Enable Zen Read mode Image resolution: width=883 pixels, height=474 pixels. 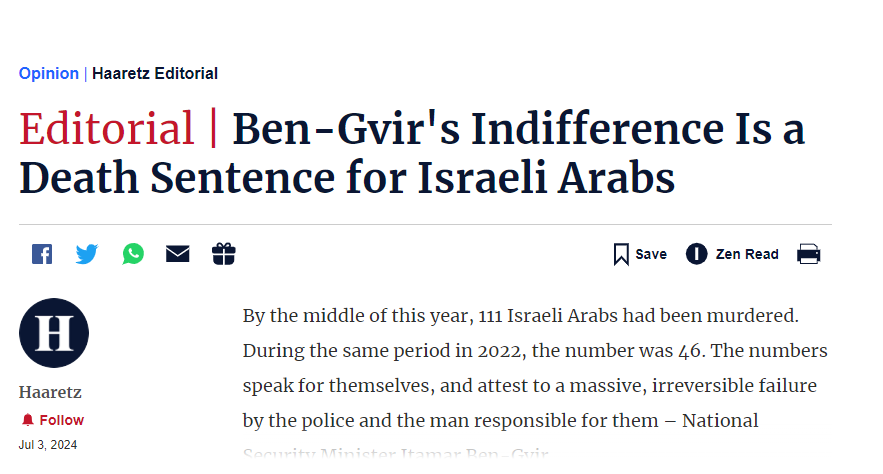pos(746,254)
